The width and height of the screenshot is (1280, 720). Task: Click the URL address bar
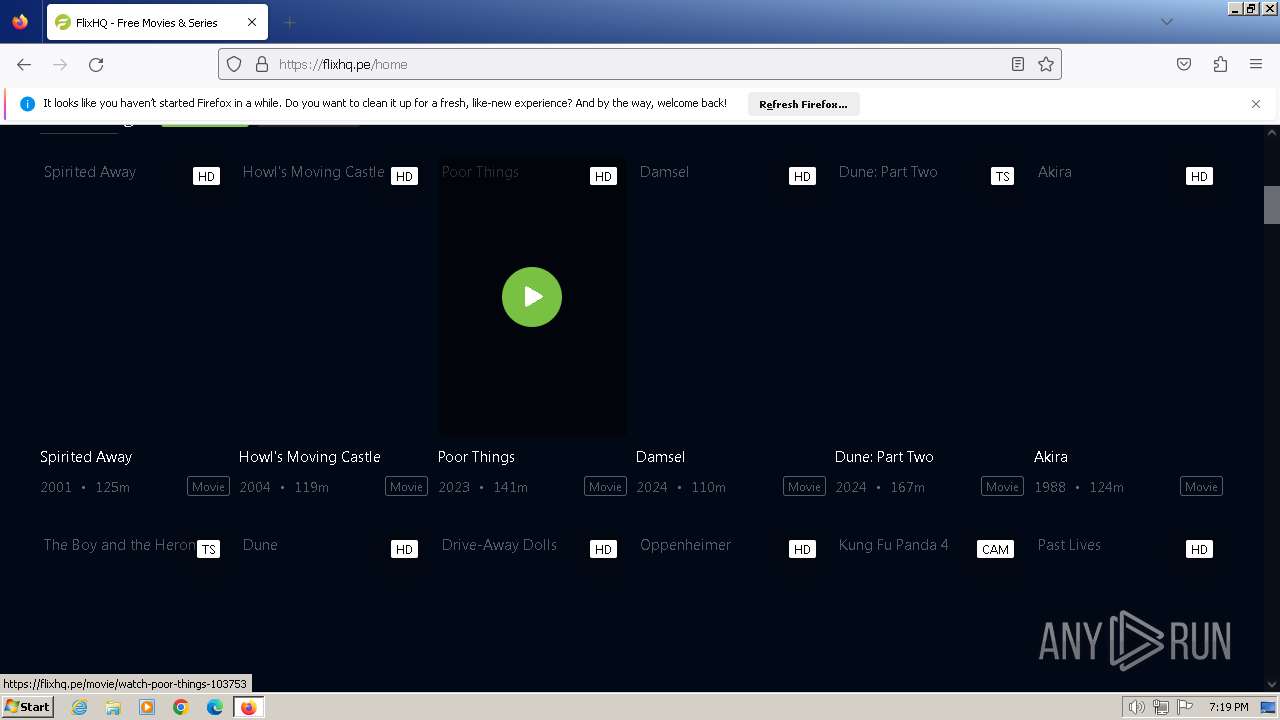(640, 64)
